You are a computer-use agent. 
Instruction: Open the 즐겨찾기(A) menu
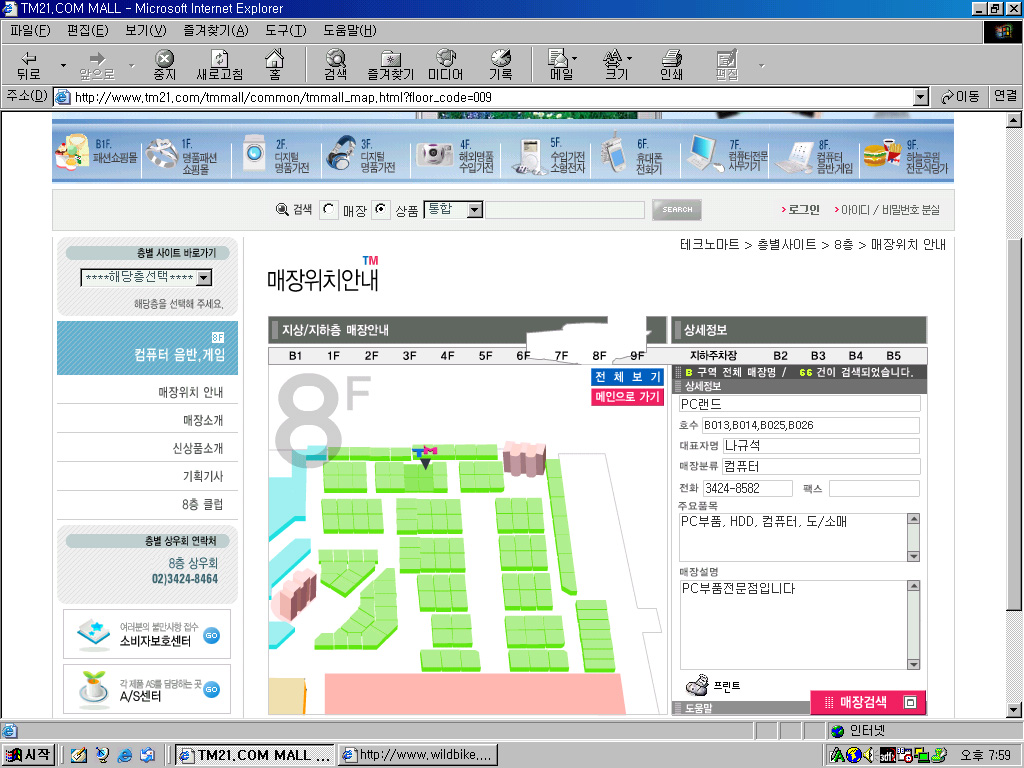(x=216, y=31)
